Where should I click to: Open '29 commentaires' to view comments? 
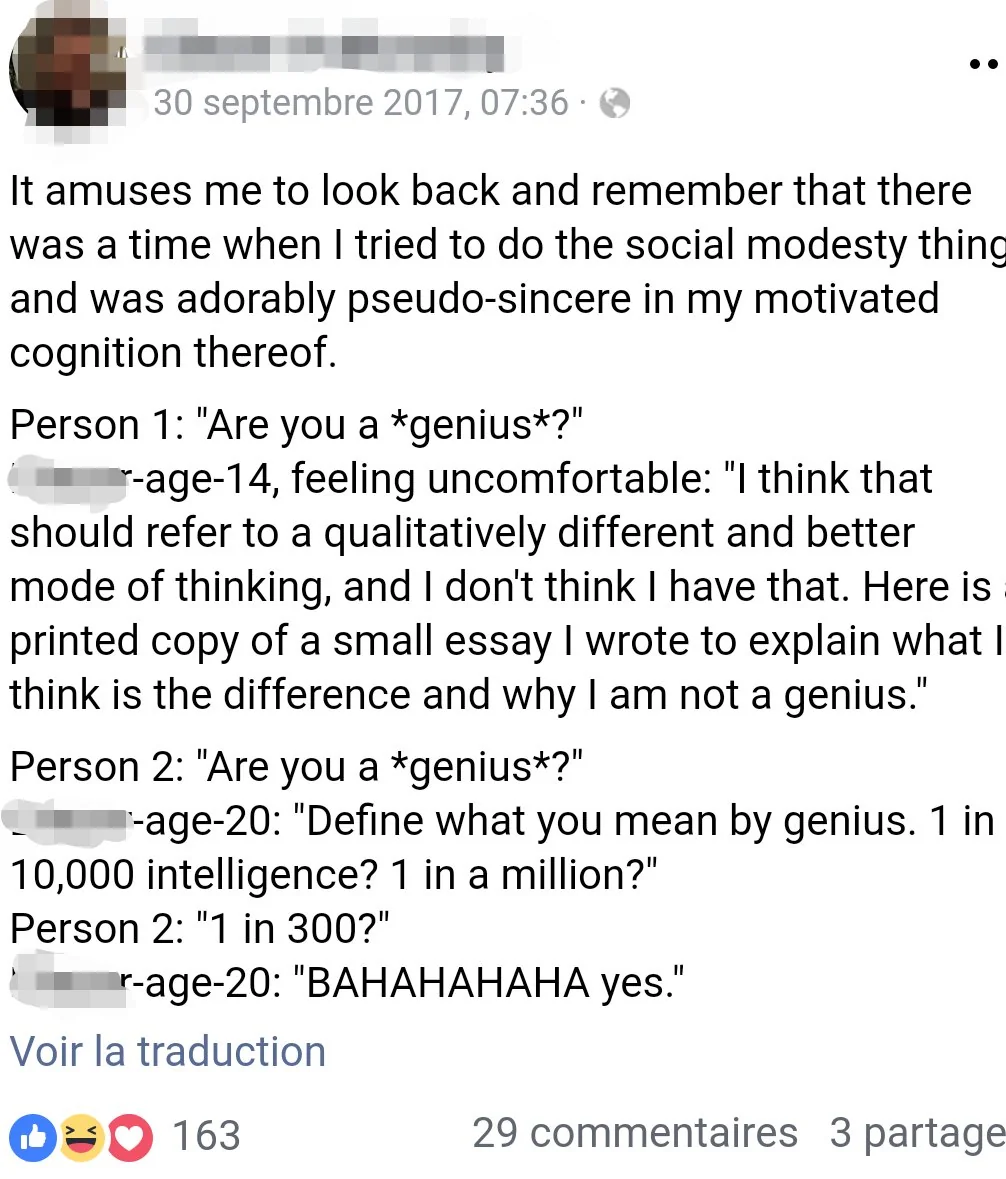coord(635,1133)
